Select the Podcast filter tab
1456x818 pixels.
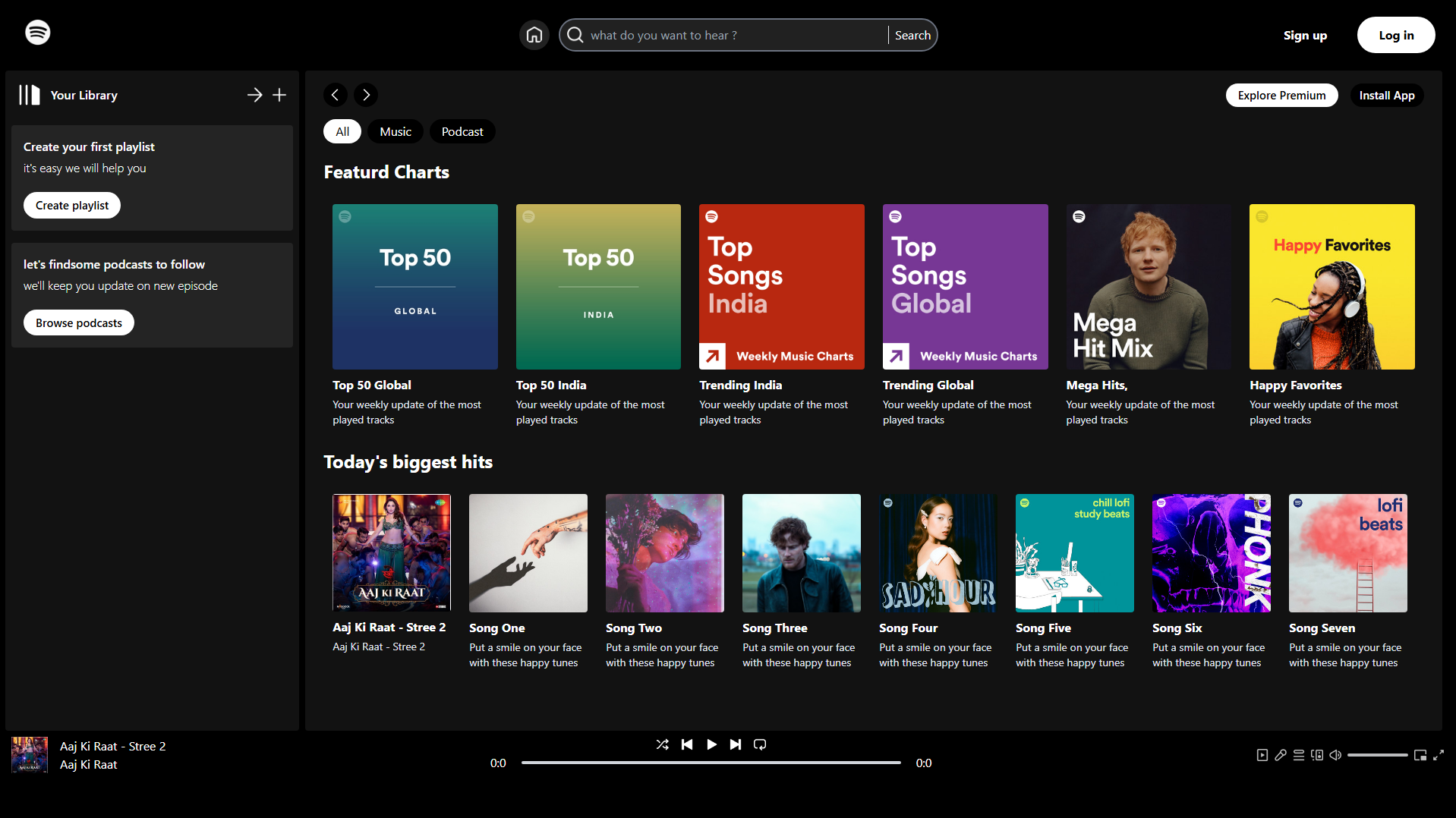pyautogui.click(x=462, y=131)
